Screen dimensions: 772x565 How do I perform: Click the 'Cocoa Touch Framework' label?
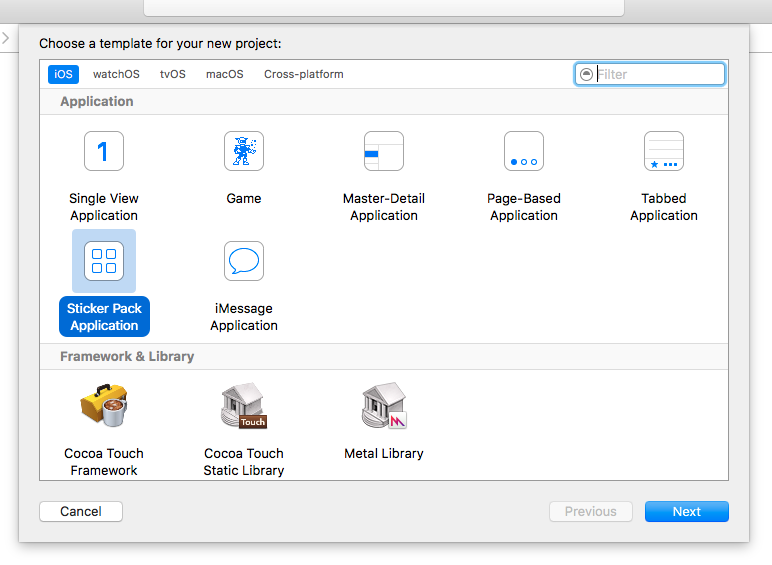(104, 462)
